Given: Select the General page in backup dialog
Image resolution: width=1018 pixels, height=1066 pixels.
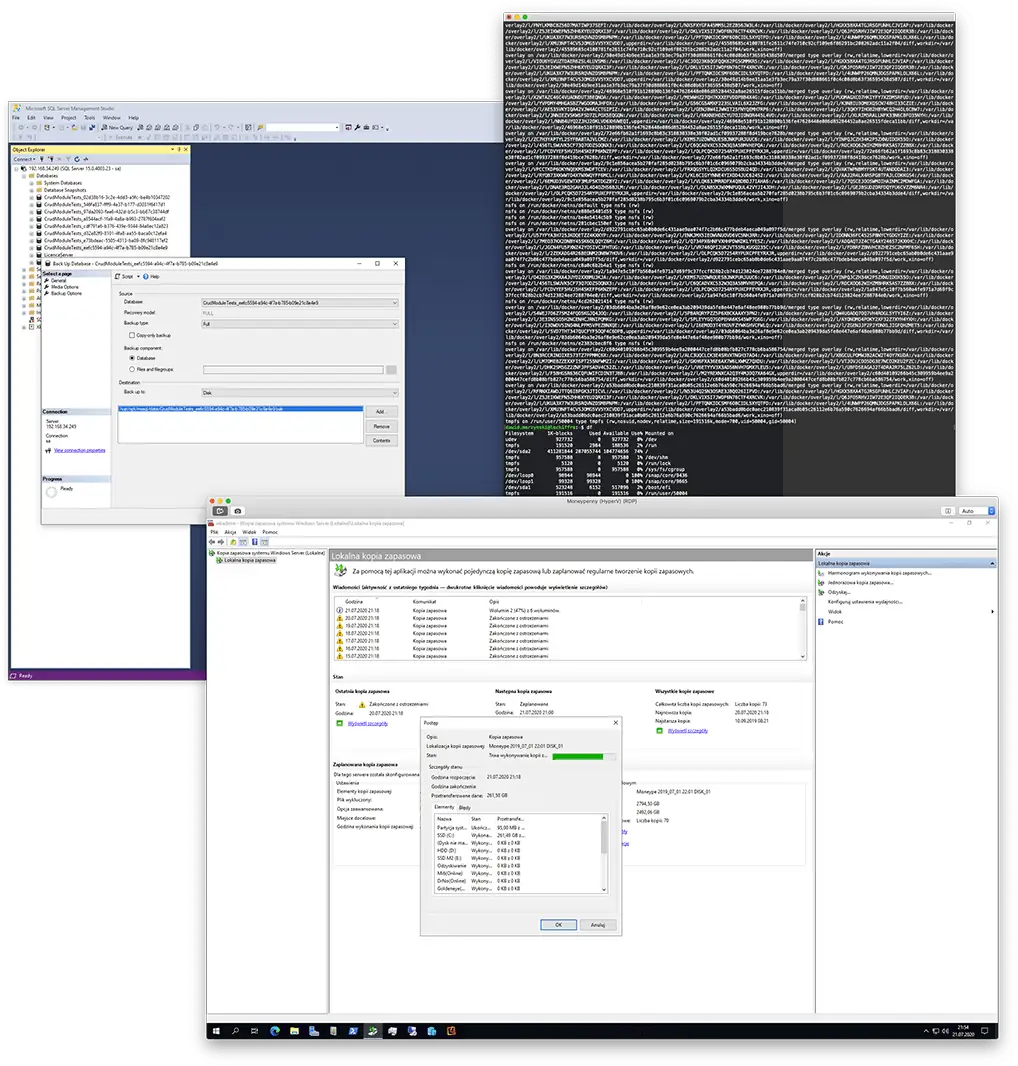Looking at the screenshot, I should pyautogui.click(x=58, y=280).
